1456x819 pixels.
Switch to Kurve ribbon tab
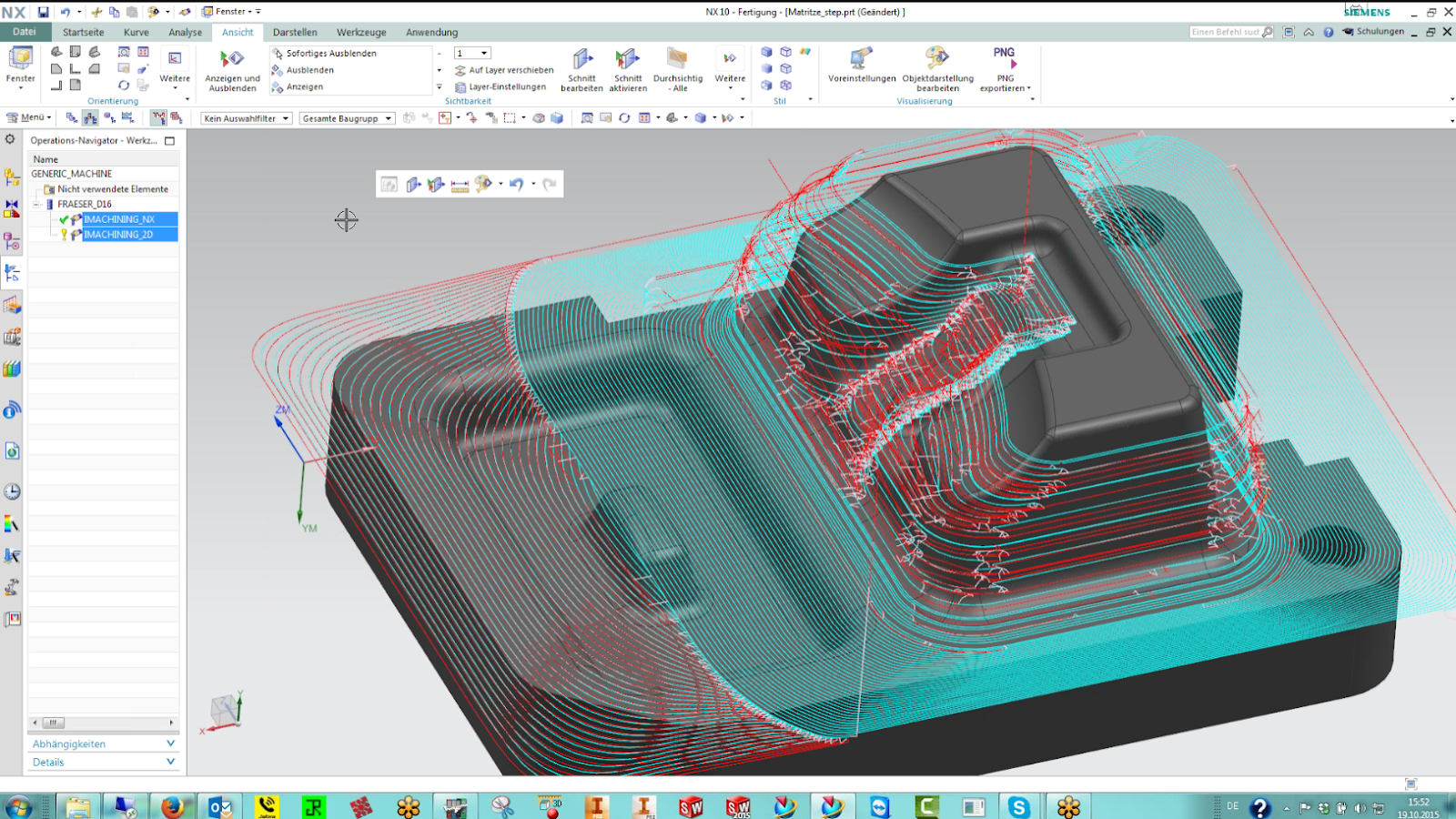pyautogui.click(x=136, y=32)
